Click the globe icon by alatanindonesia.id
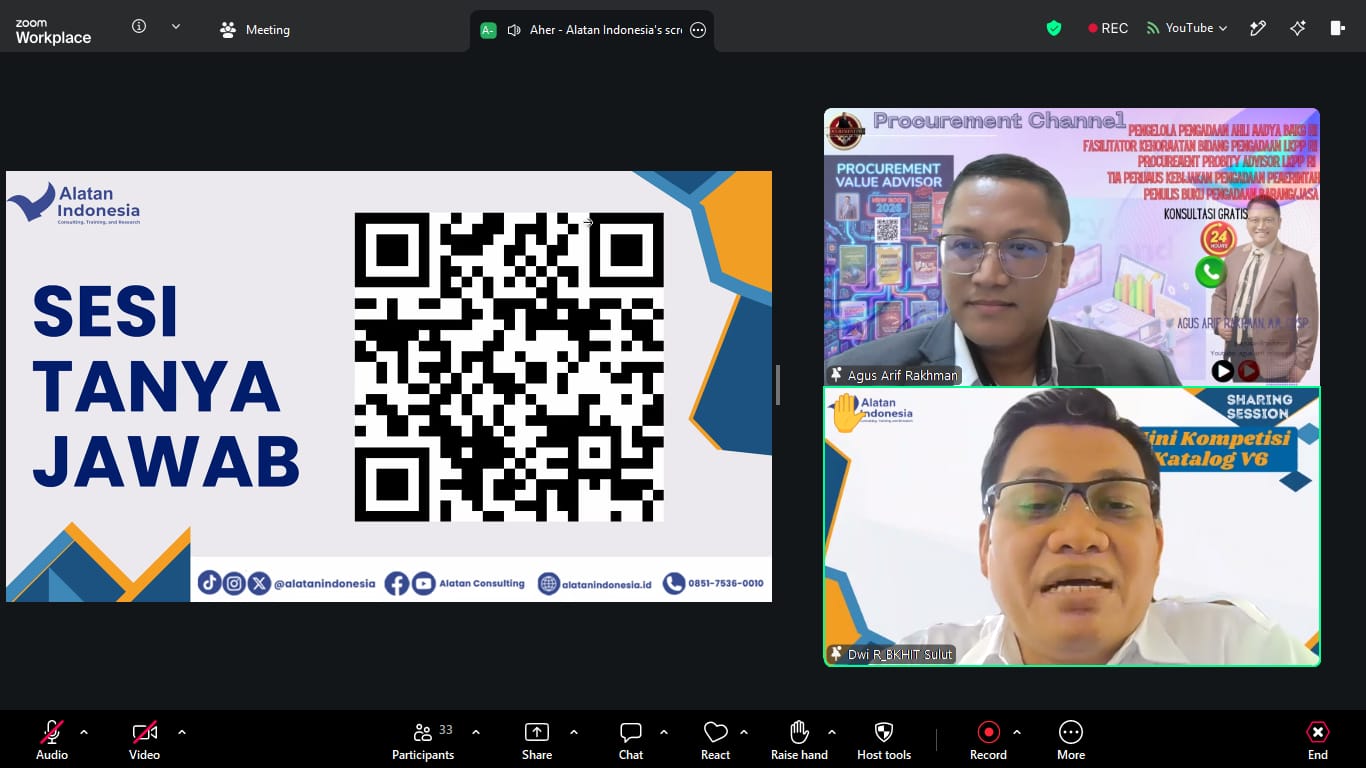This screenshot has width=1366, height=768. [x=549, y=584]
